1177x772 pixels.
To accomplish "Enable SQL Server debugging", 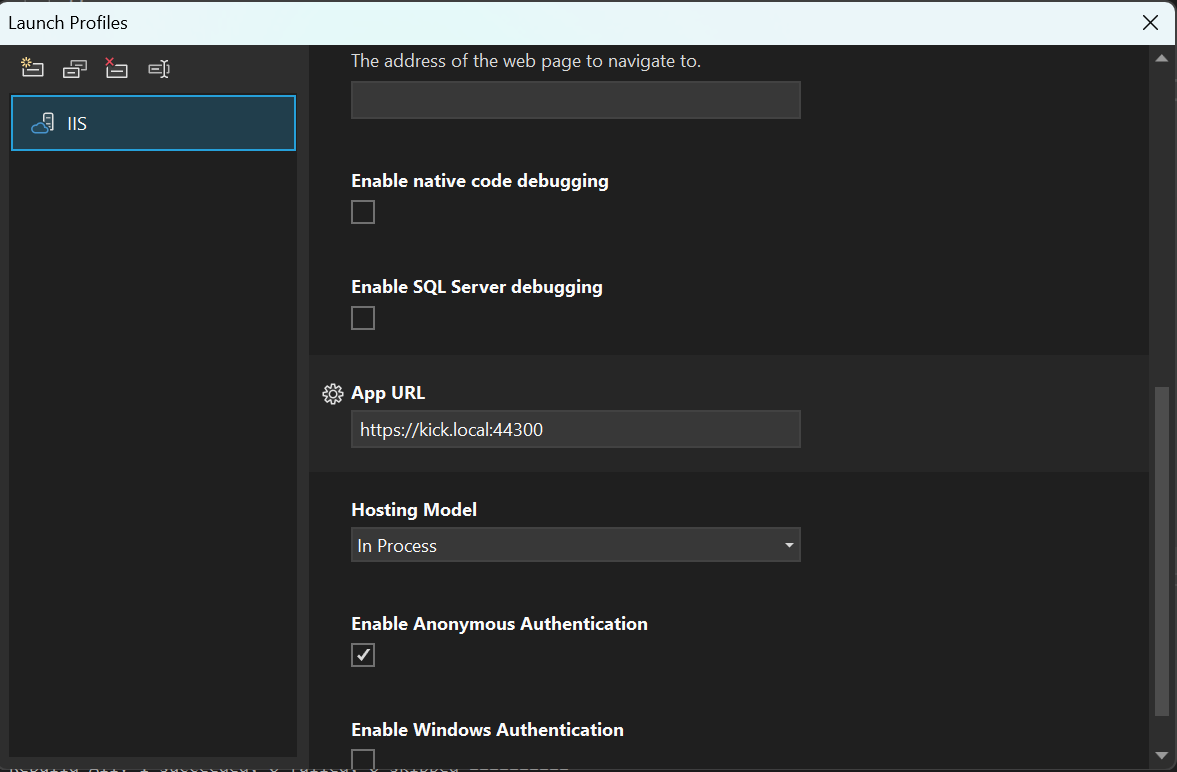I will coord(362,317).
